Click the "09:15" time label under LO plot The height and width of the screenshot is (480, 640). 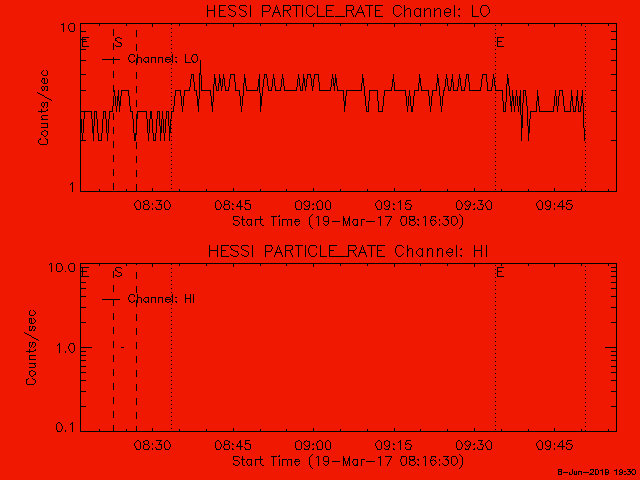[394, 205]
